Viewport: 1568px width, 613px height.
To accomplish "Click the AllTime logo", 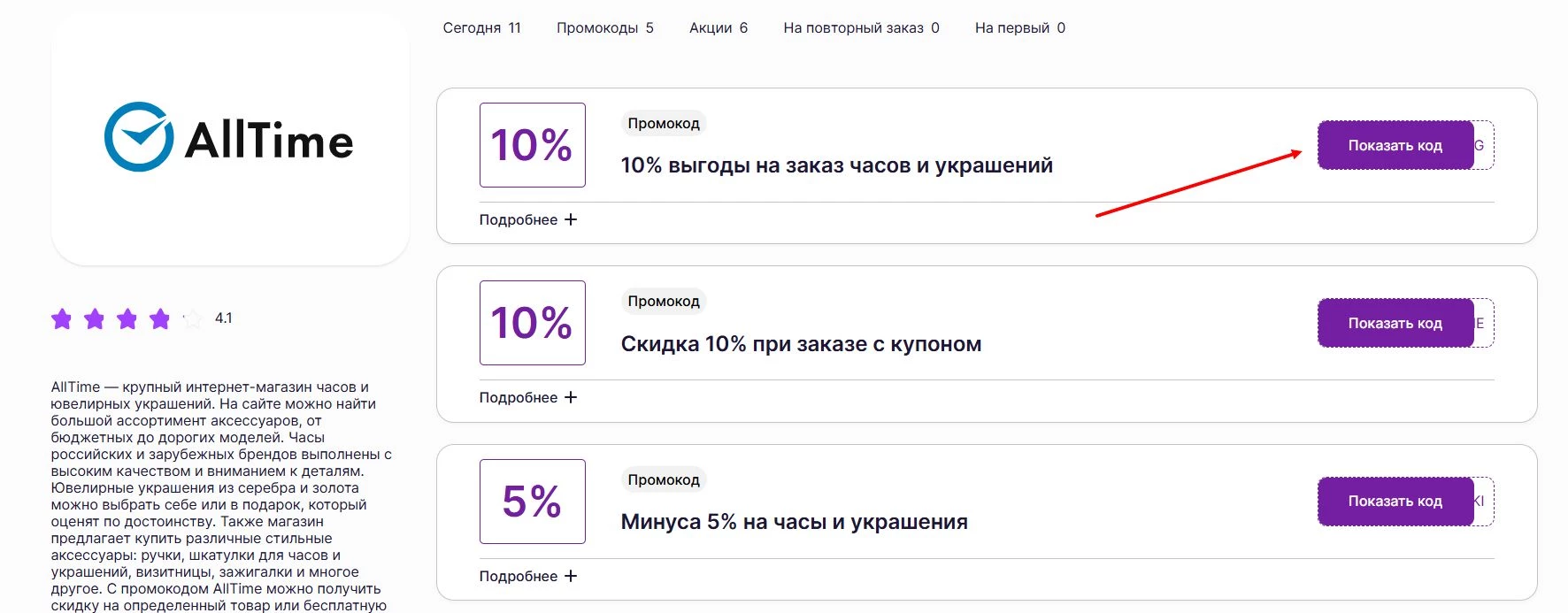I will click(230, 139).
